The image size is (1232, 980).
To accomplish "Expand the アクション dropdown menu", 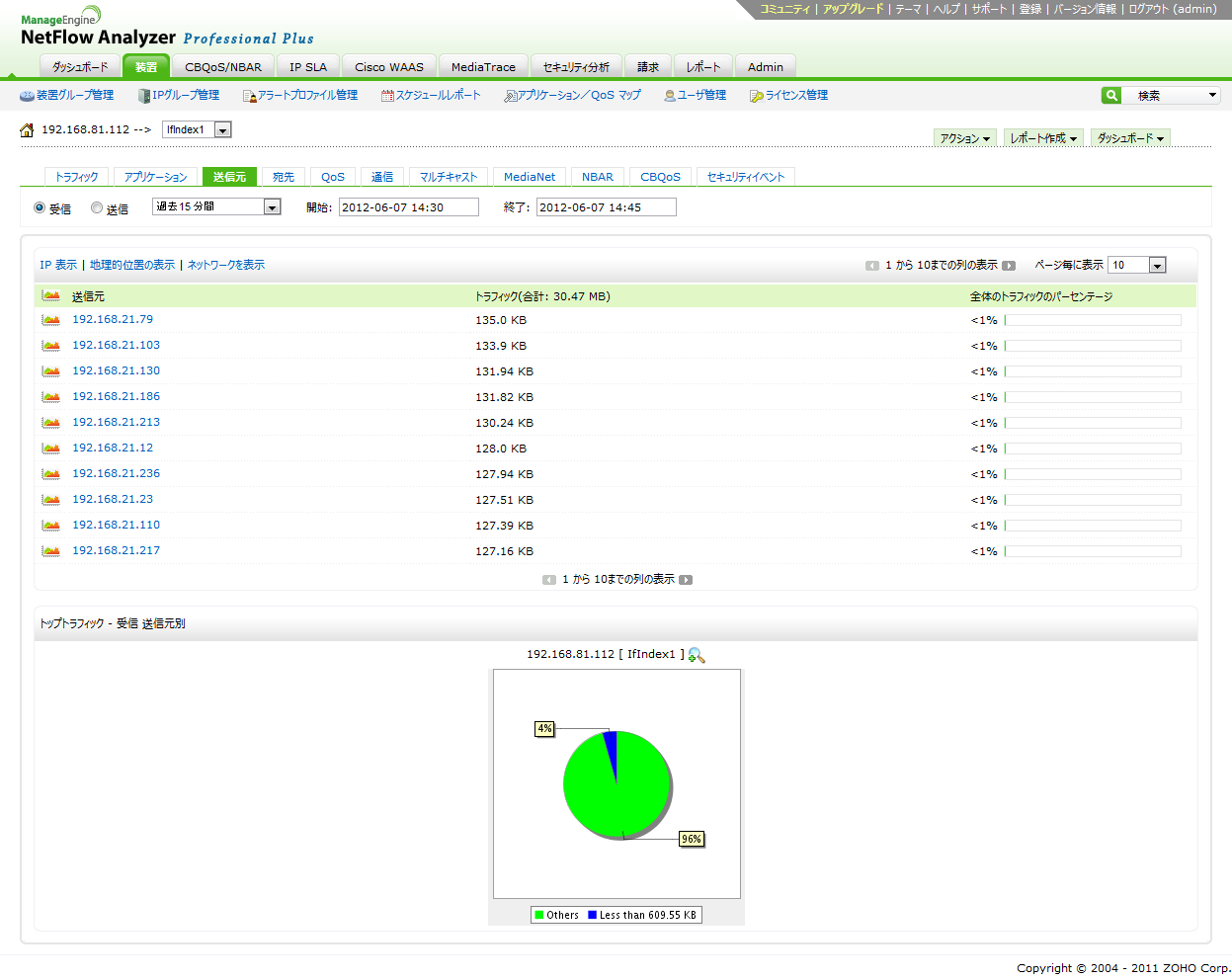I will pos(964,138).
